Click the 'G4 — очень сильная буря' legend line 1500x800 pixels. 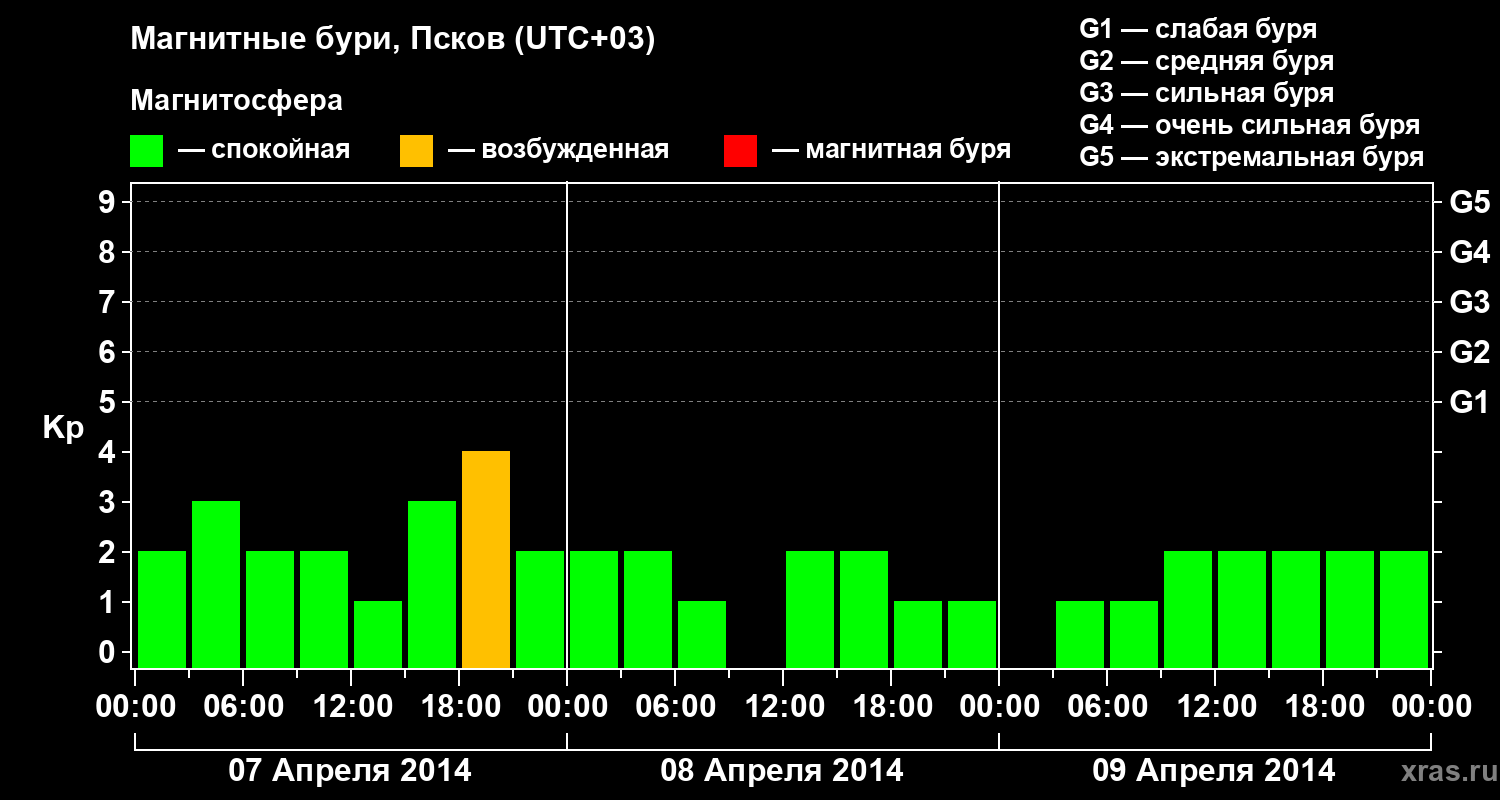click(1250, 125)
